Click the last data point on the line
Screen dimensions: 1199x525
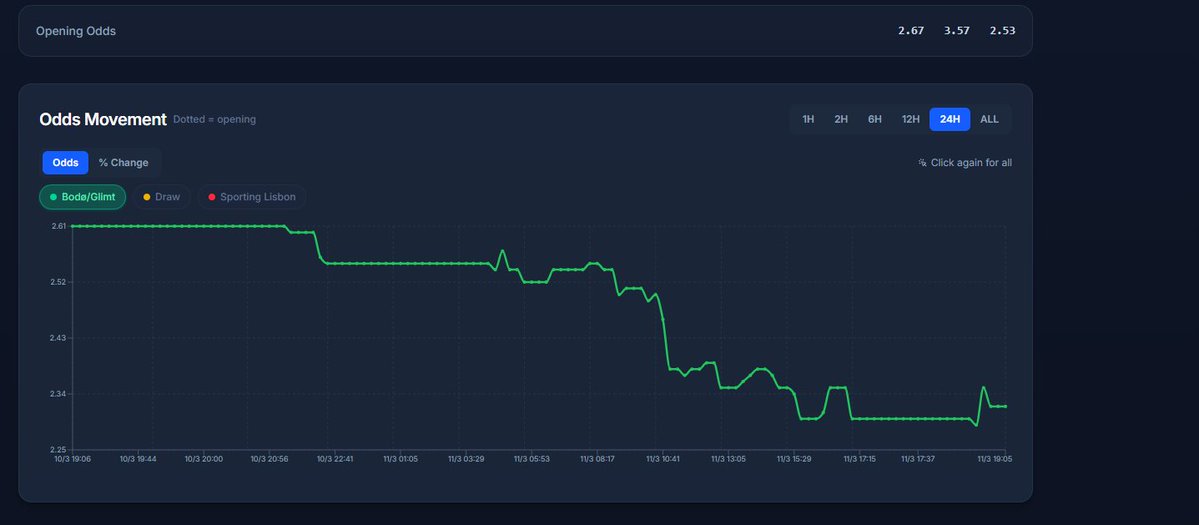point(1005,407)
